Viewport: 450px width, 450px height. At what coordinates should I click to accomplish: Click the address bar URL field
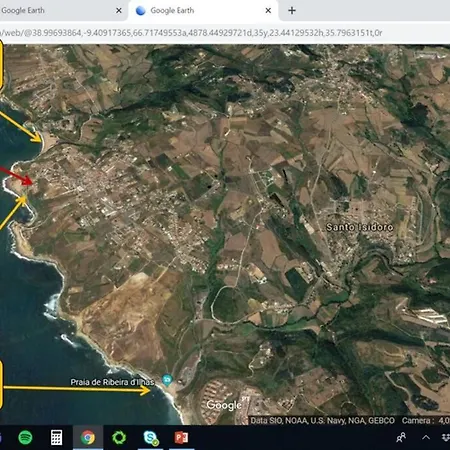(x=225, y=33)
